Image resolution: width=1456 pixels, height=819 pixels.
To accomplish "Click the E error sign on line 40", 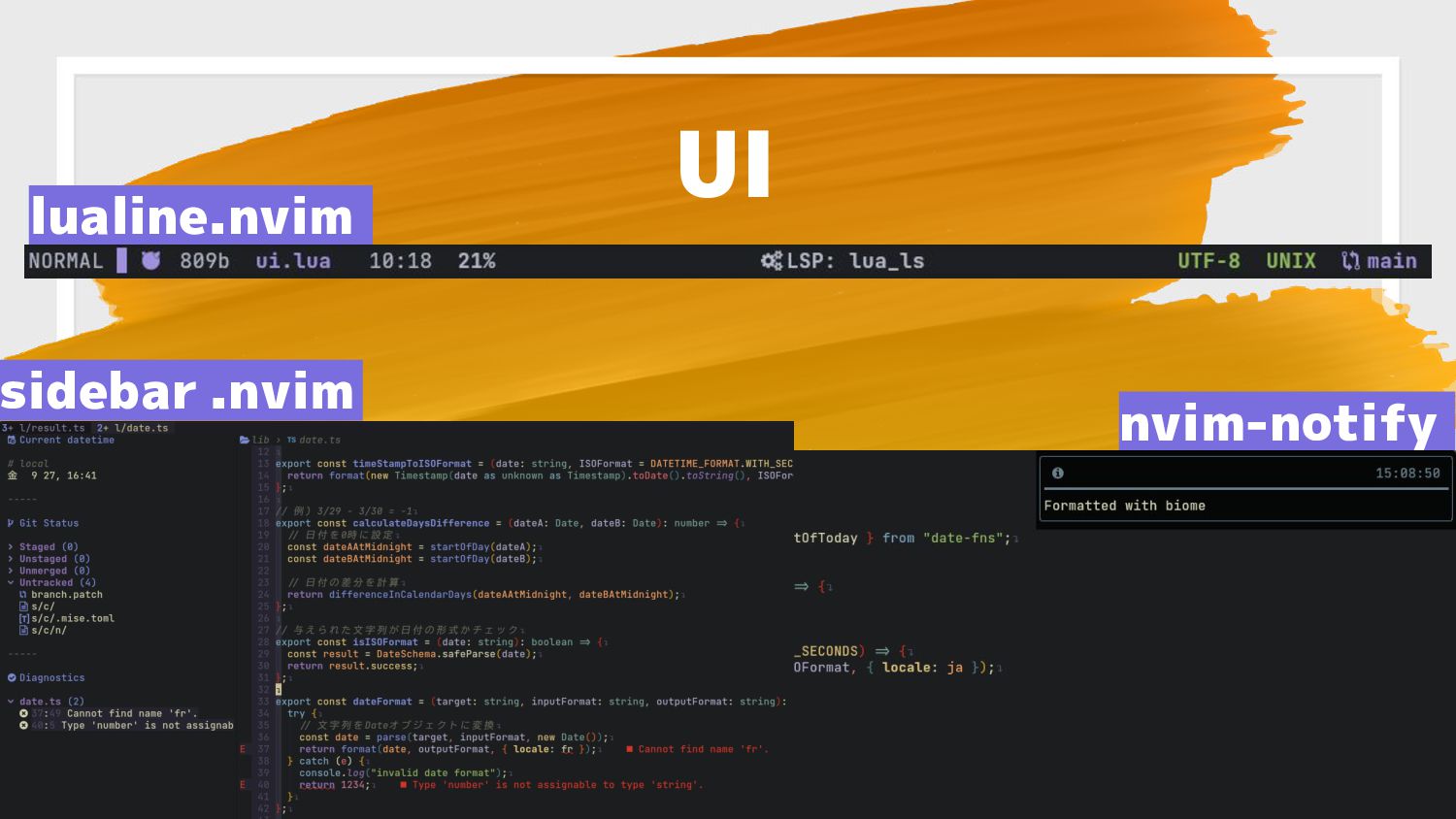I will [243, 785].
